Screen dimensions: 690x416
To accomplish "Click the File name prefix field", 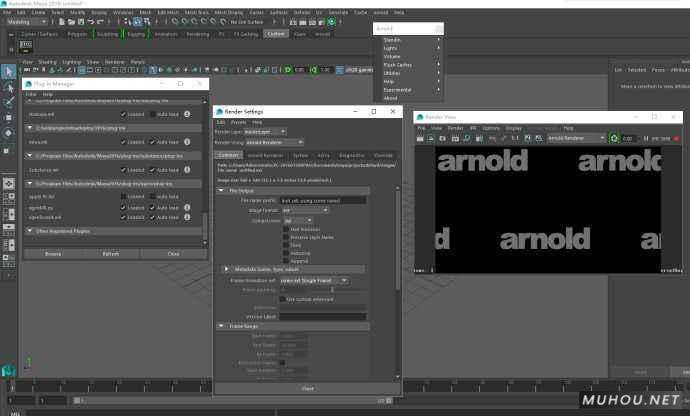I will [x=323, y=201].
